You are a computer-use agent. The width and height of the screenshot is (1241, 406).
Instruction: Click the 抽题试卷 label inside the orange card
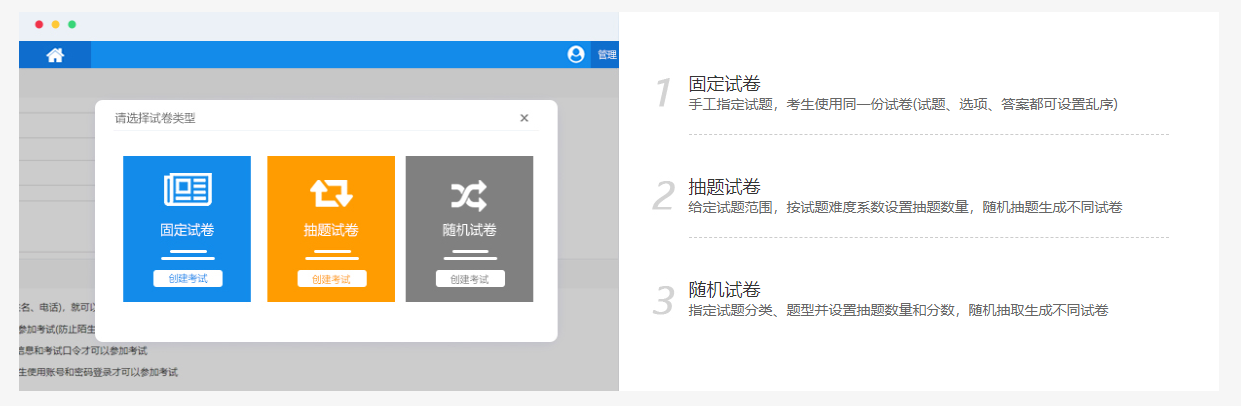pos(331,230)
